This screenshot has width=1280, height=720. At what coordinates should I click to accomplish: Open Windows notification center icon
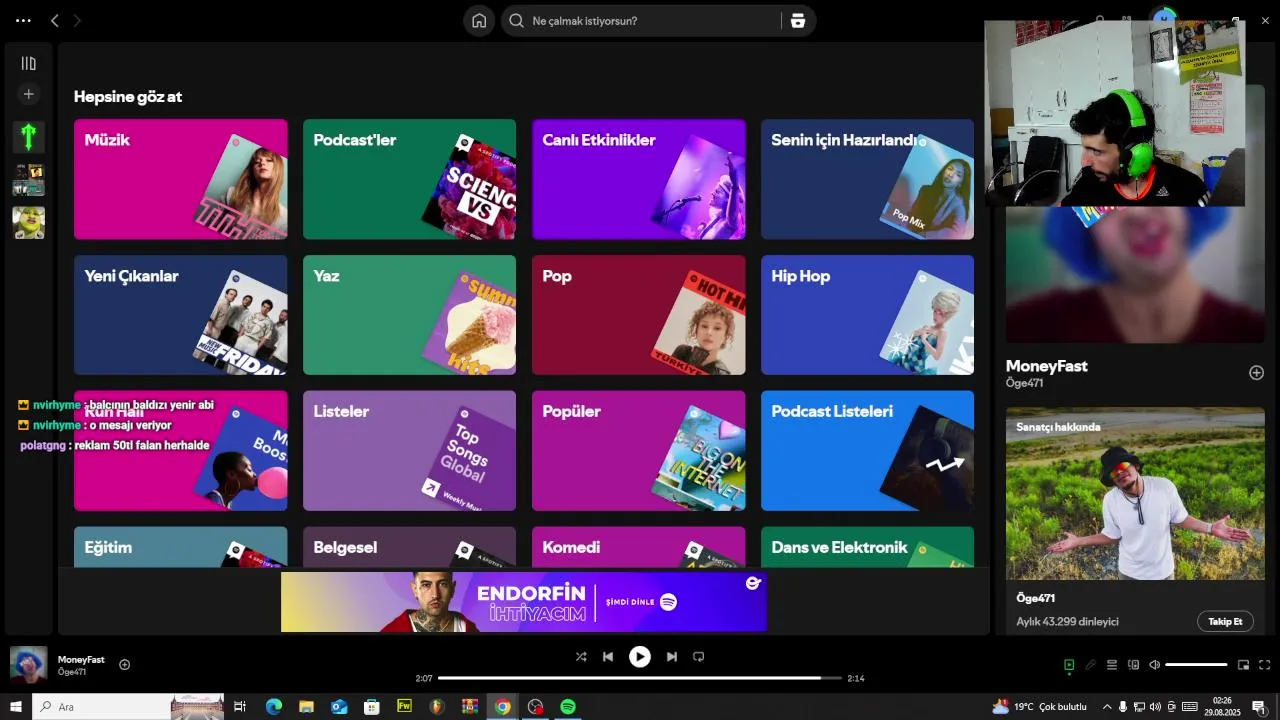1259,707
